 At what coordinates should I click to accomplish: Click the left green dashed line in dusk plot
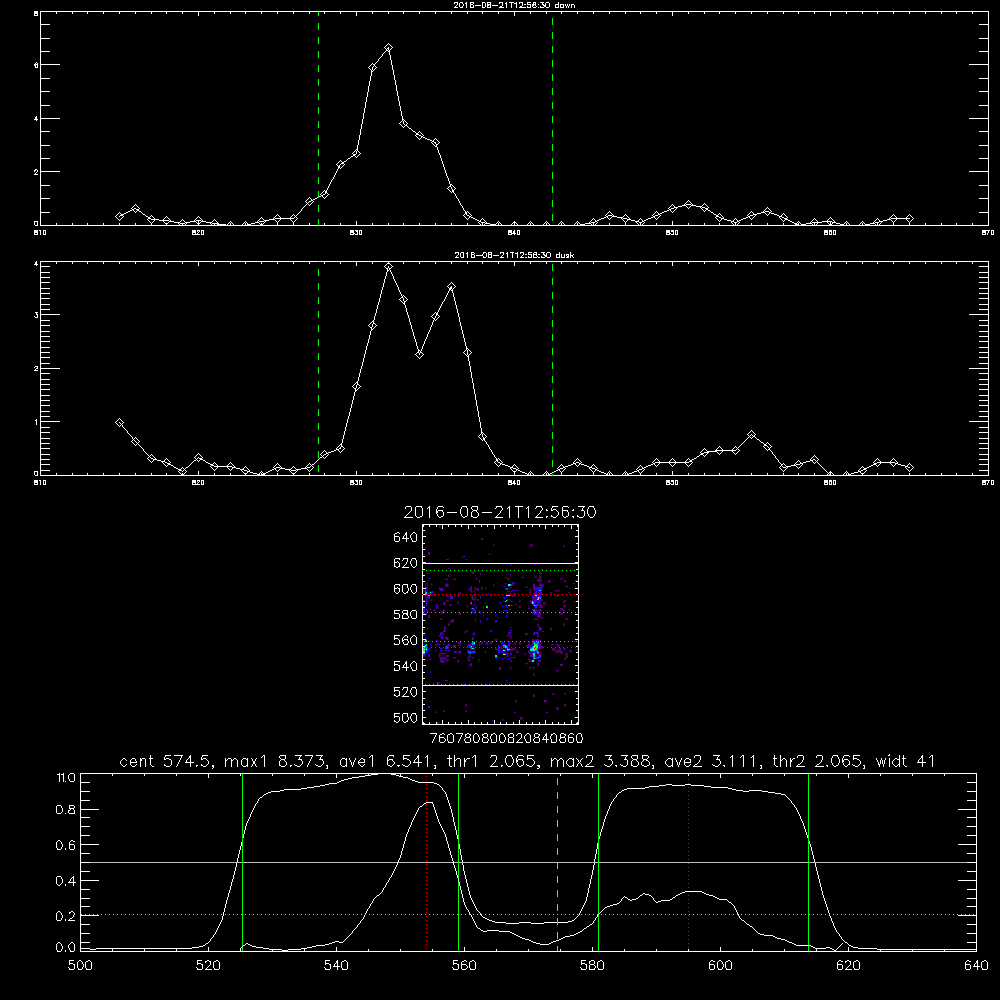[318, 369]
